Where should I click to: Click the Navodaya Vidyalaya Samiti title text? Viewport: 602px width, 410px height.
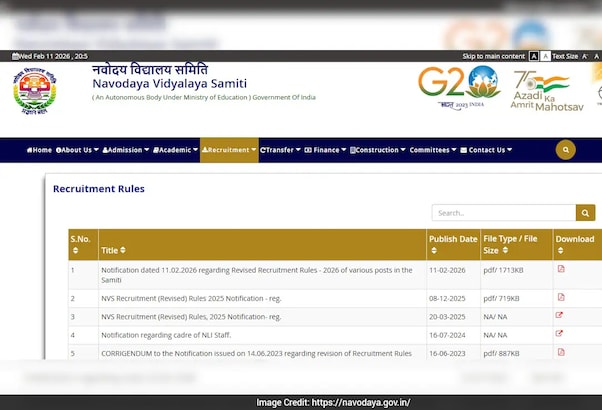point(169,83)
